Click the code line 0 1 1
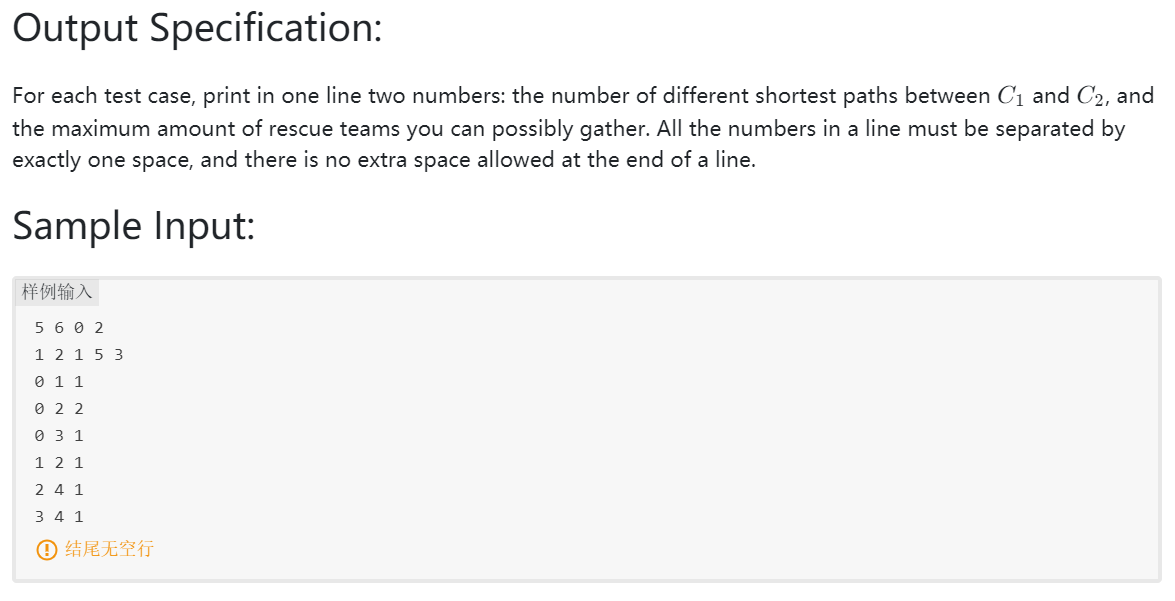1175x601 pixels. click(59, 381)
